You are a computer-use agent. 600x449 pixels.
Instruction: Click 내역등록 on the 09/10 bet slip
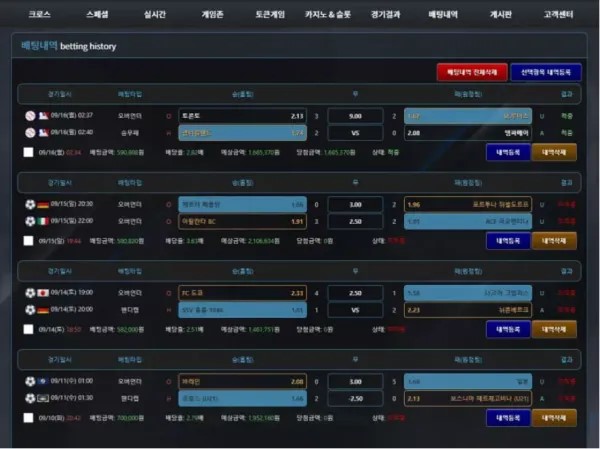[x=507, y=417]
